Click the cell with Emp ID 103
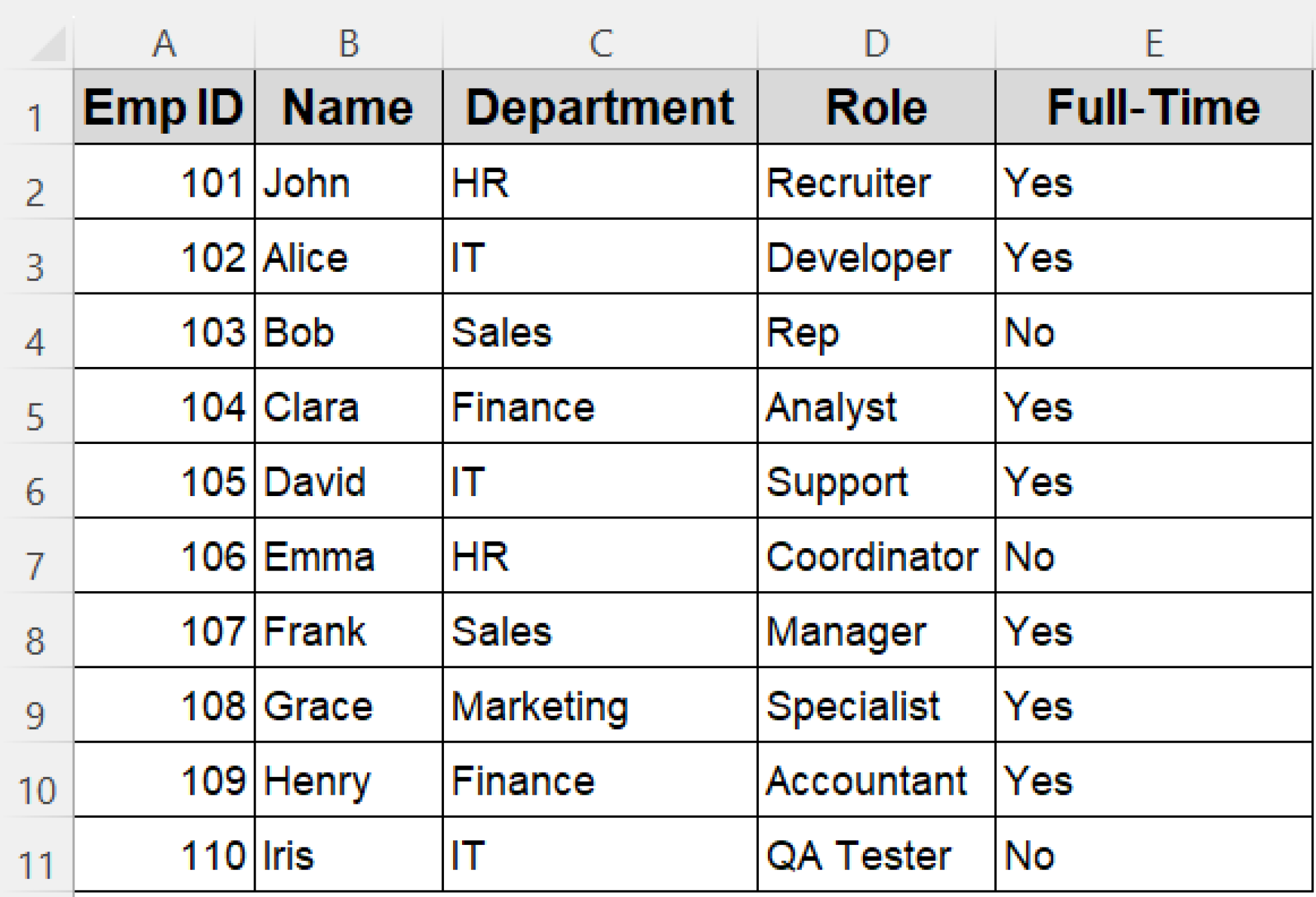 (x=164, y=332)
